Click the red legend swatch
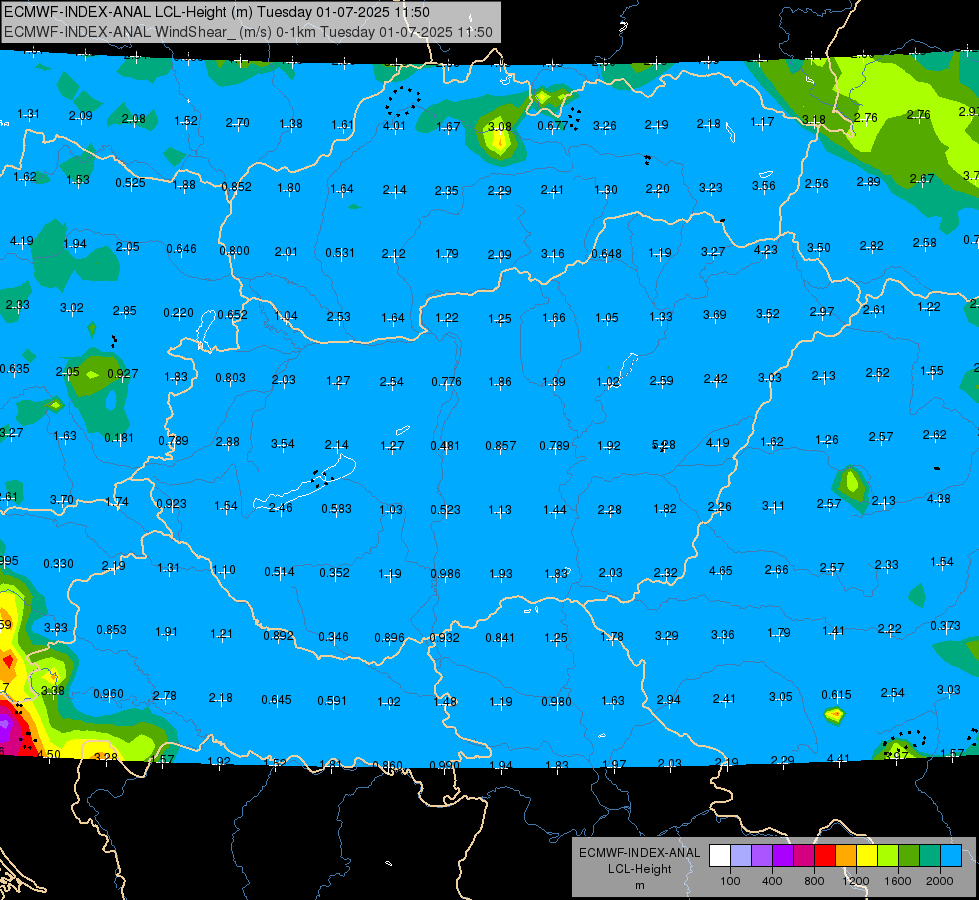Screen dimensions: 979x900 pyautogui.click(x=825, y=855)
